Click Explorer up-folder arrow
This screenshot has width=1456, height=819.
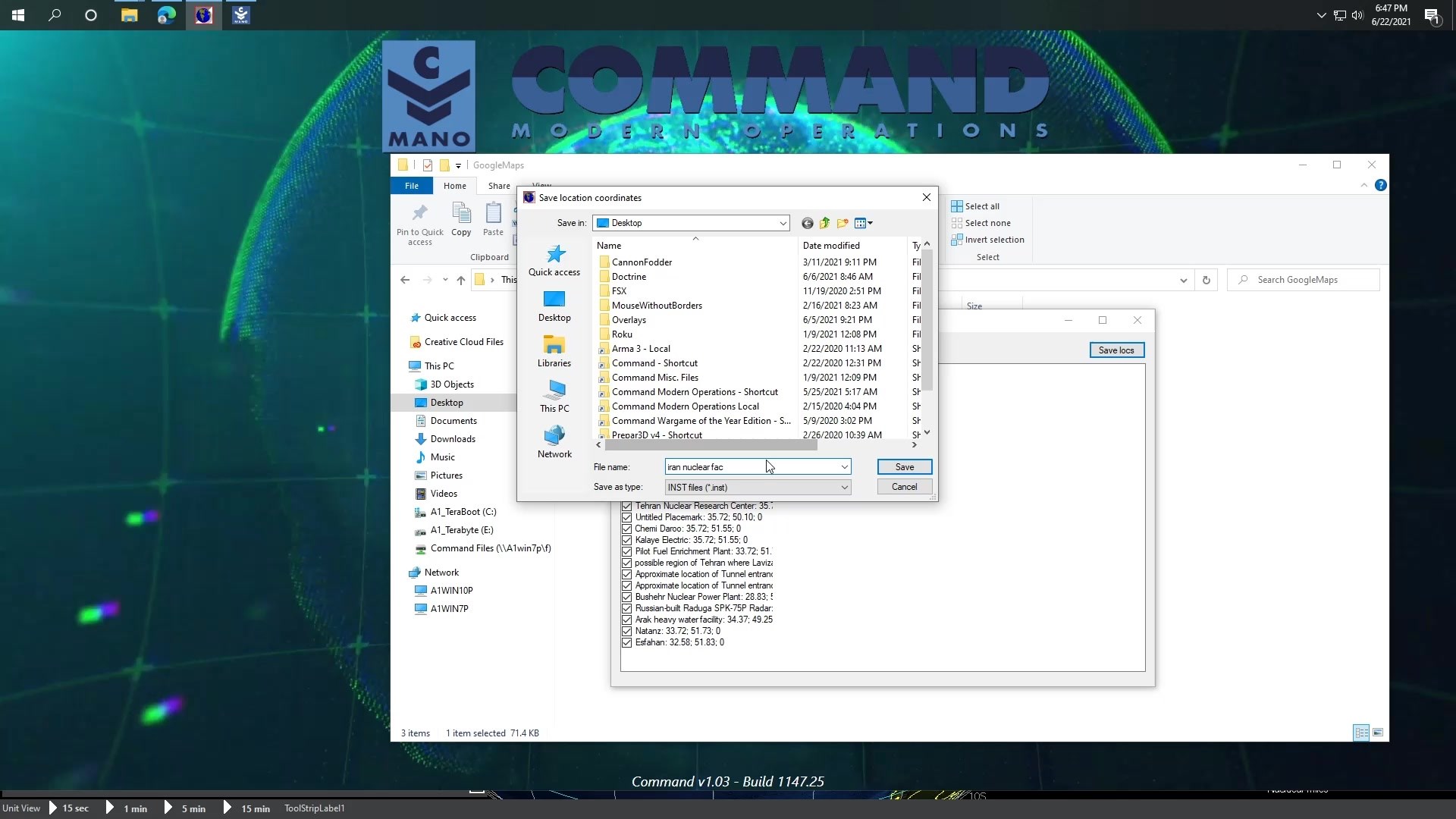coord(461,280)
